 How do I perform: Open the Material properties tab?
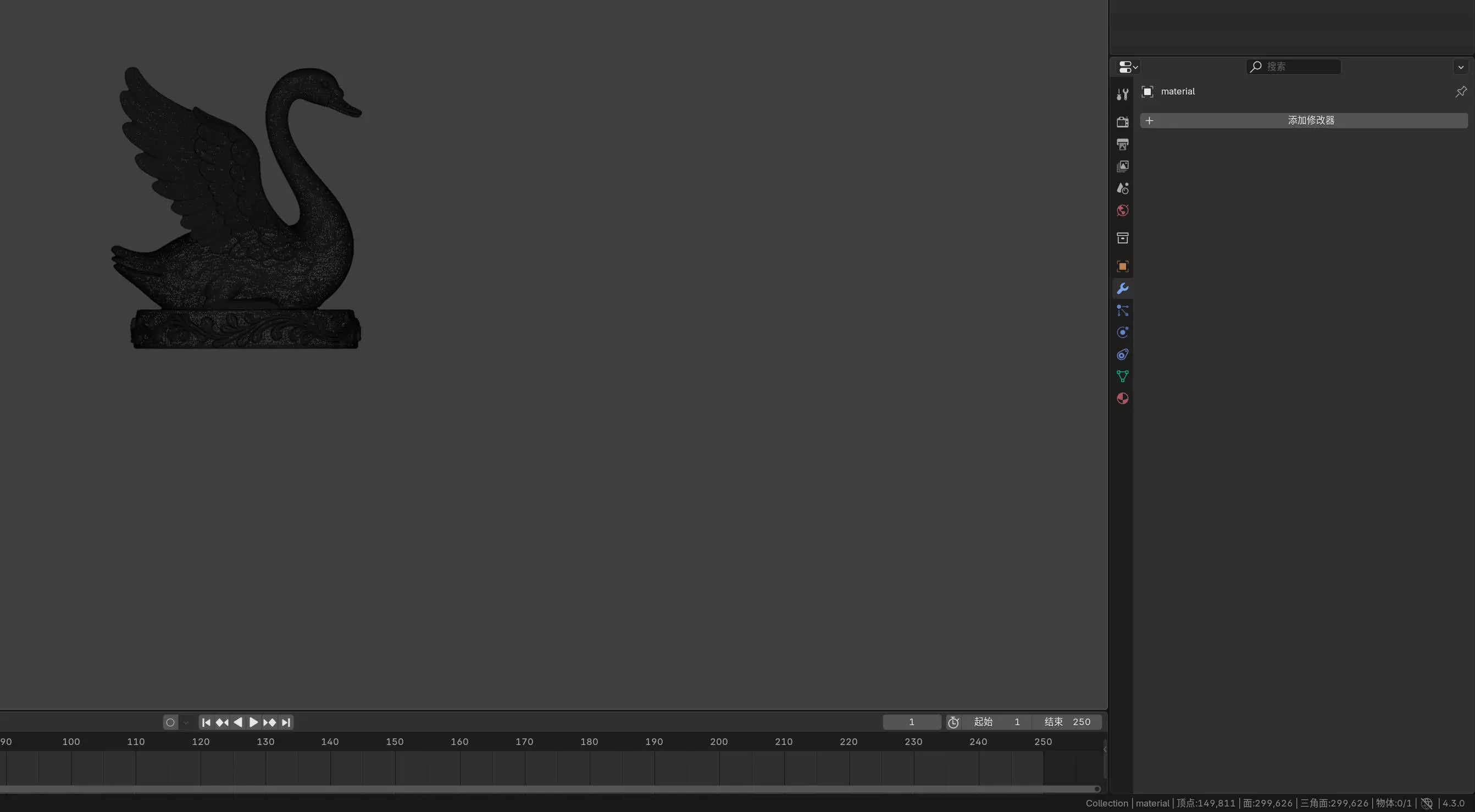(x=1122, y=399)
